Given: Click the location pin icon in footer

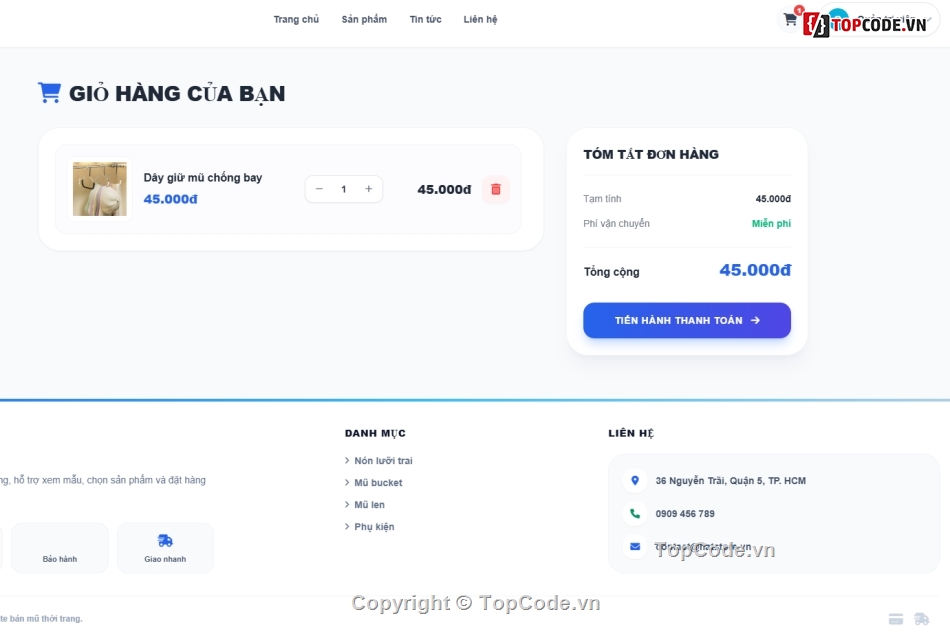Looking at the screenshot, I should point(635,481).
